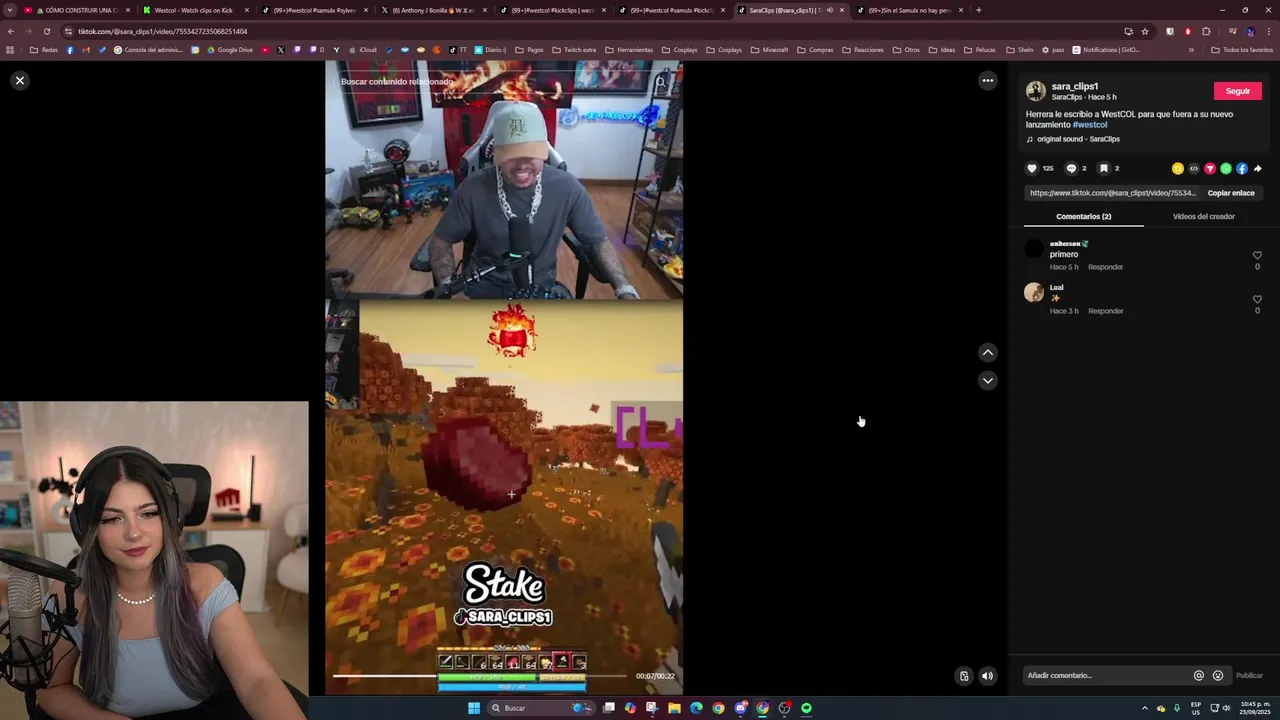
Task: Open Spotify from taskbar
Action: point(806,708)
